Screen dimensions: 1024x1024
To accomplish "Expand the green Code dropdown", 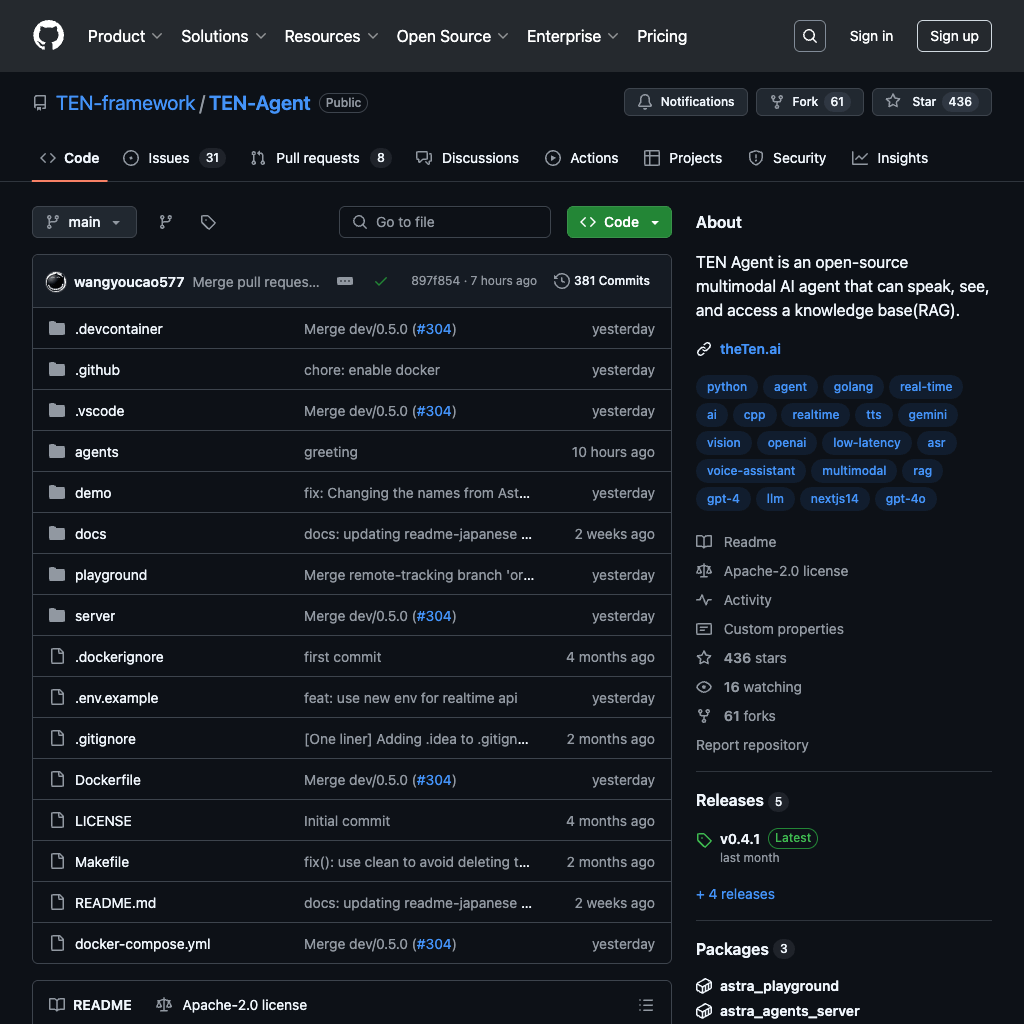I will [x=619, y=222].
